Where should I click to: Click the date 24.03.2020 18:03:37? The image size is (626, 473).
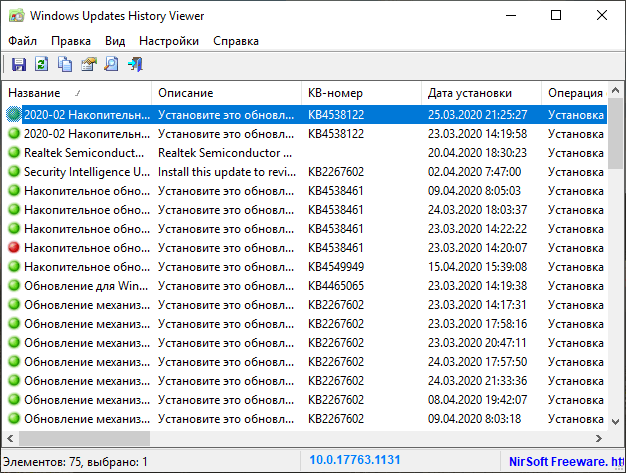[x=477, y=210]
